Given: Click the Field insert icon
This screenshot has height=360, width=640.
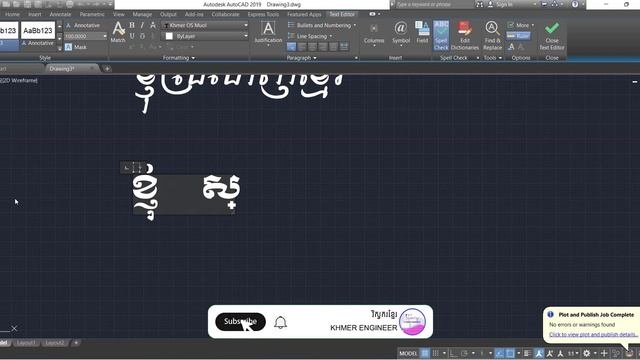Looking at the screenshot, I should tap(422, 32).
